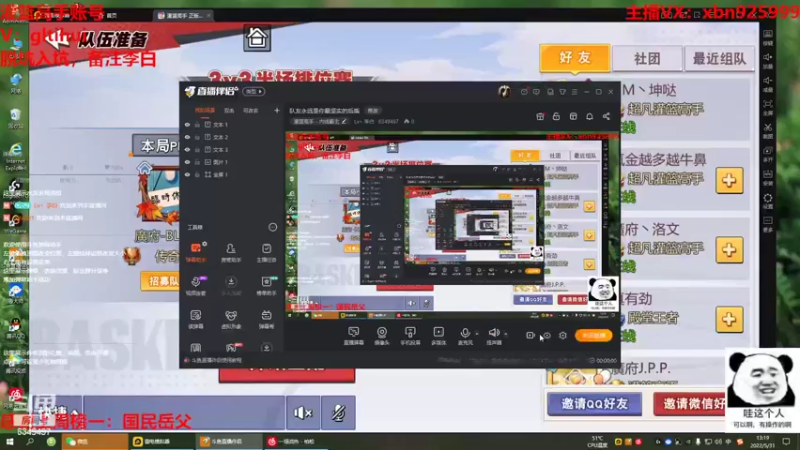
Task: Select the second scene tab above layer list
Action: pyautogui.click(x=229, y=110)
